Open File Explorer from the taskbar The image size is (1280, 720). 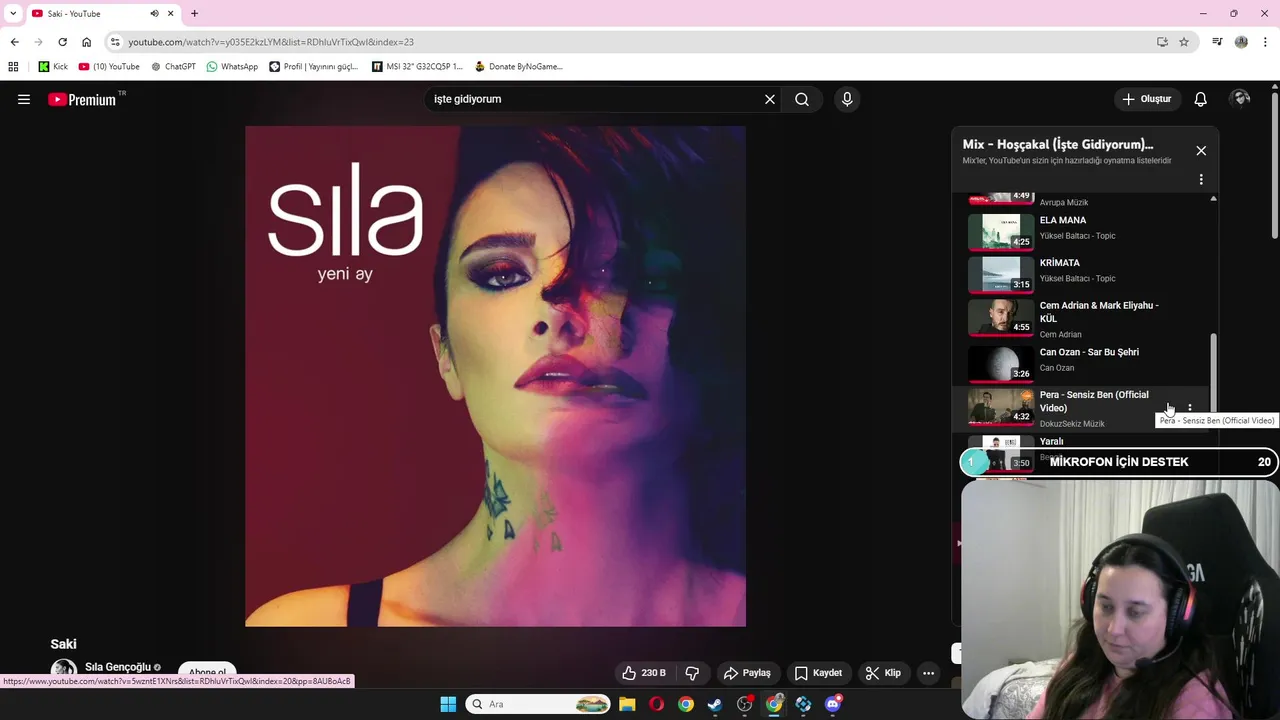(627, 704)
